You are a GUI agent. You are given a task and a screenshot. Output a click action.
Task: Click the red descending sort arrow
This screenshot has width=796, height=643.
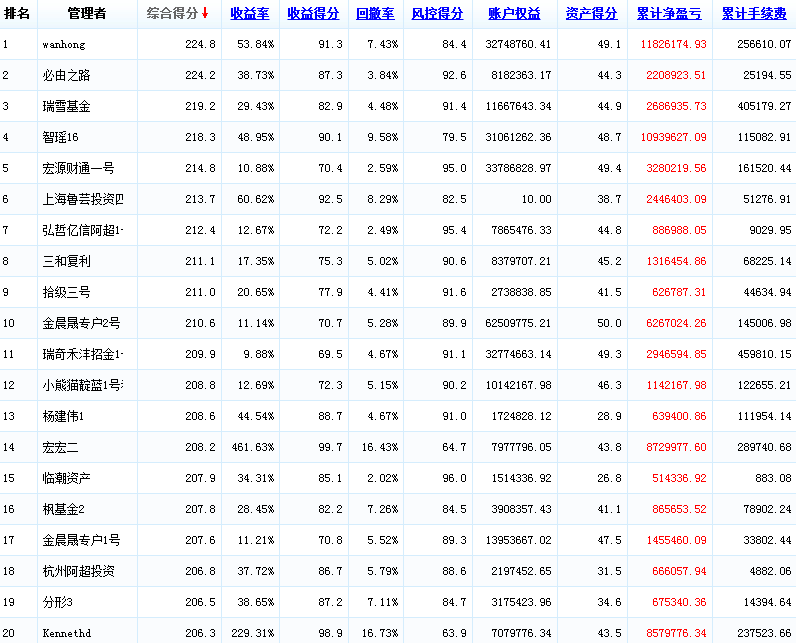point(205,13)
